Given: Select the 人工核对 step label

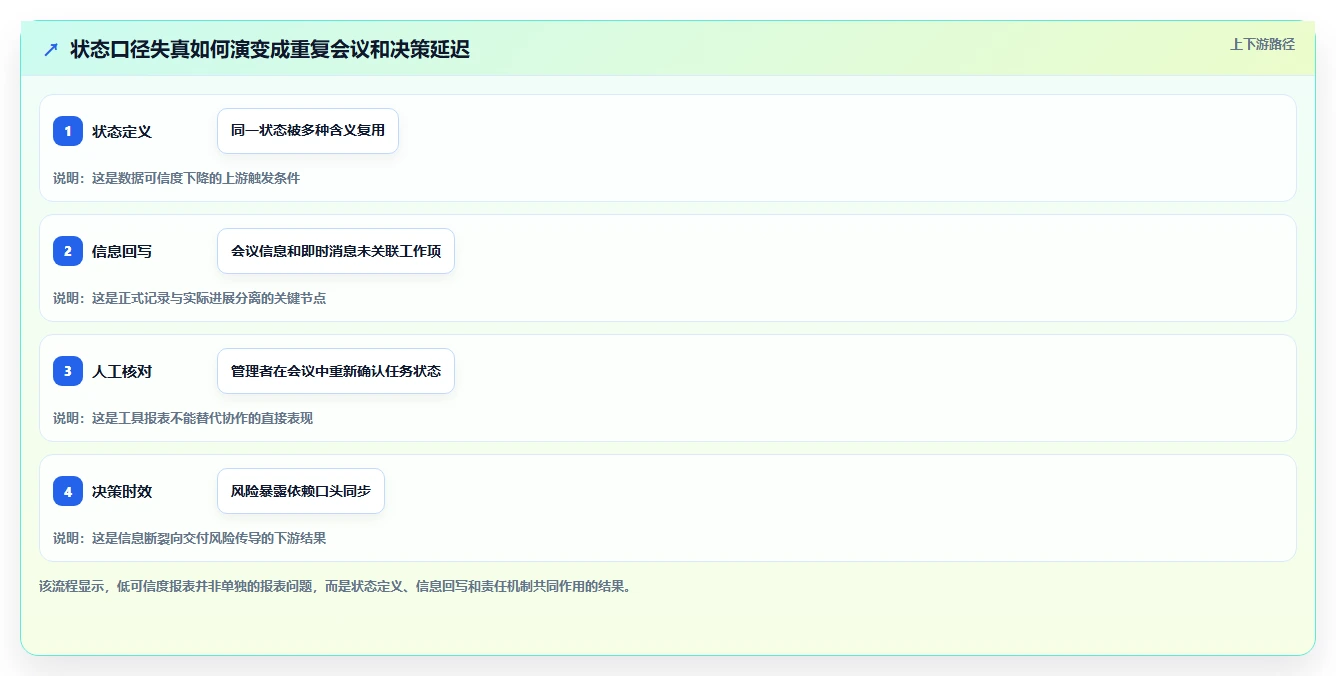Looking at the screenshot, I should coord(122,371).
